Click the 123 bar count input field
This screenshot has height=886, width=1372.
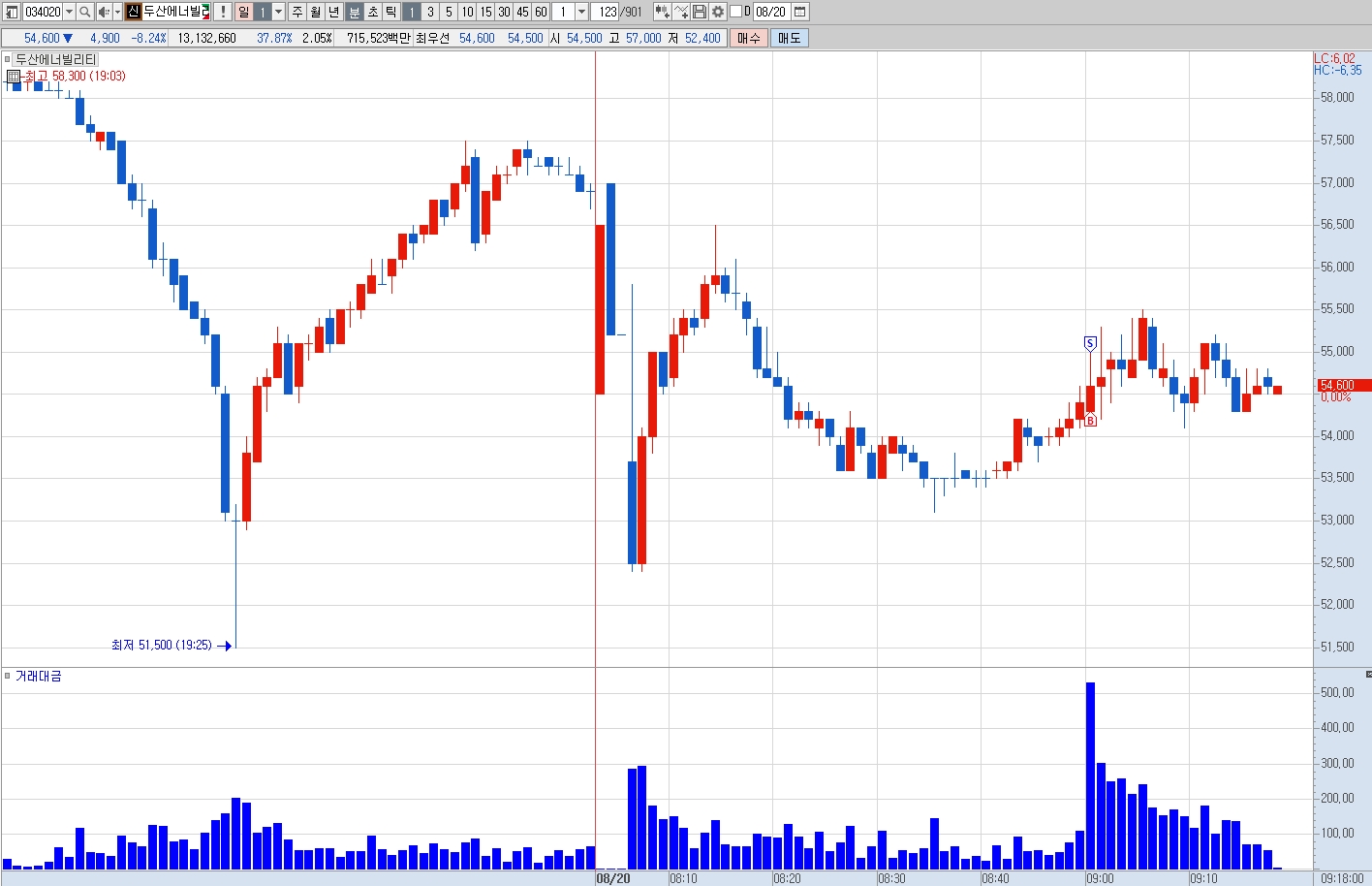606,12
